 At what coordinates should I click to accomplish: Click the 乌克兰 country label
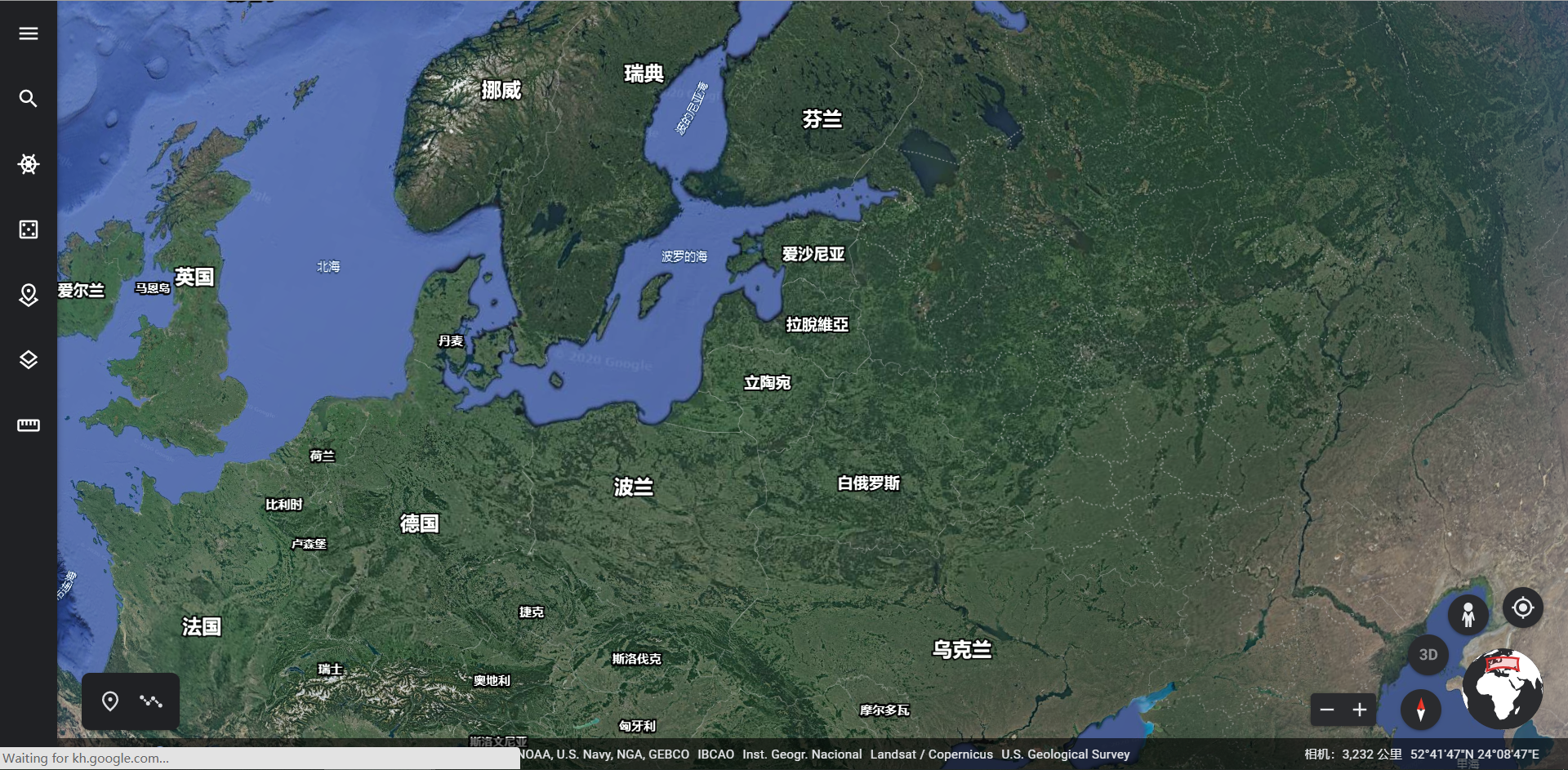pyautogui.click(x=962, y=650)
